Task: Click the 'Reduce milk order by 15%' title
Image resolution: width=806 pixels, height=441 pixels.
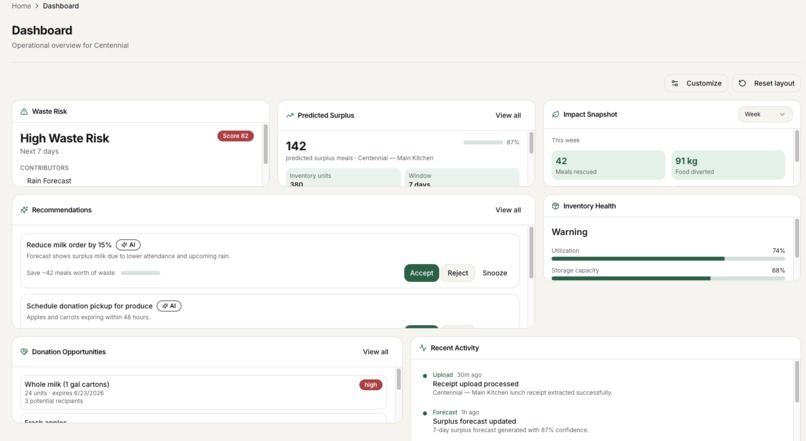Action: tap(69, 245)
